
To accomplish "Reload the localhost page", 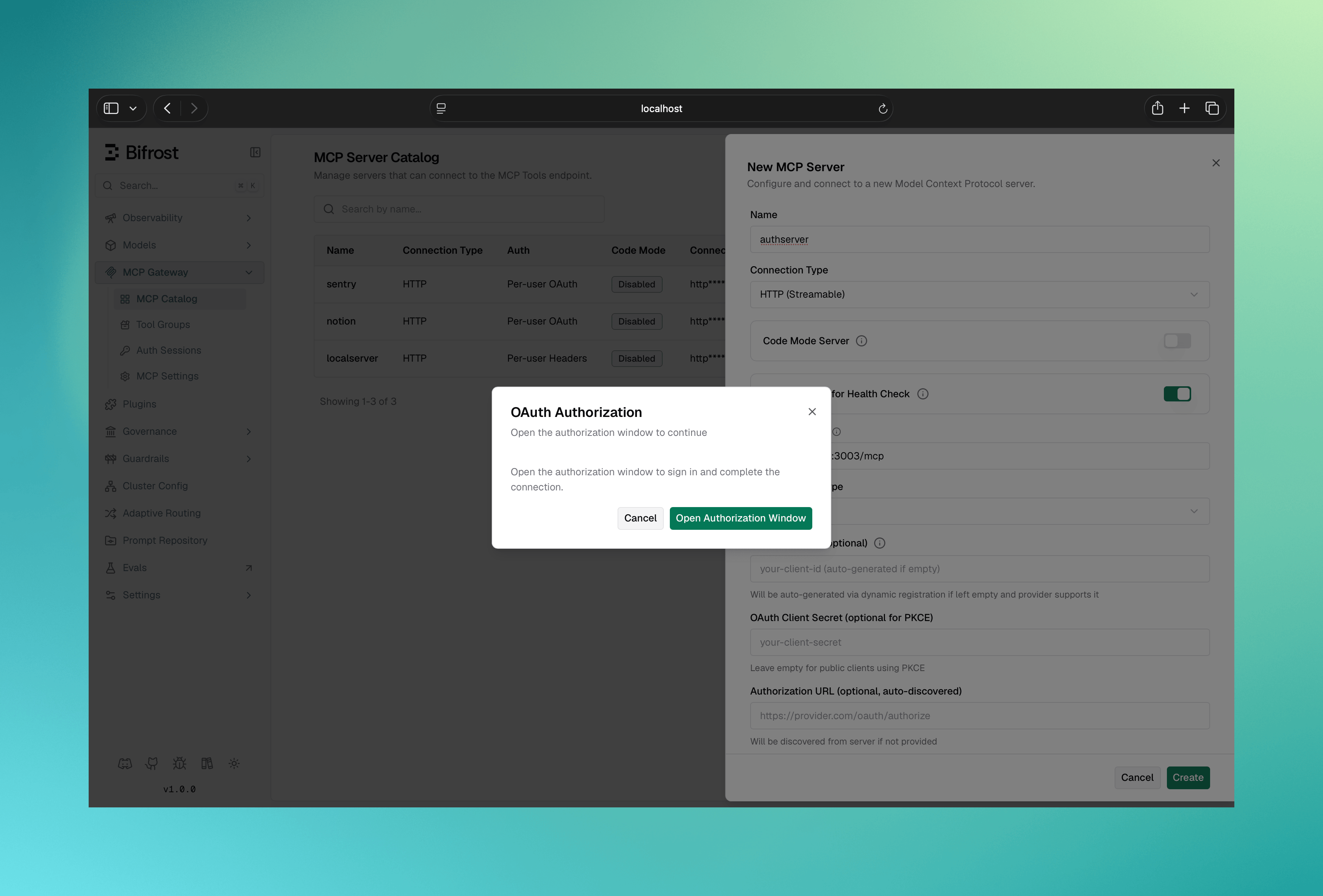I will [x=883, y=109].
